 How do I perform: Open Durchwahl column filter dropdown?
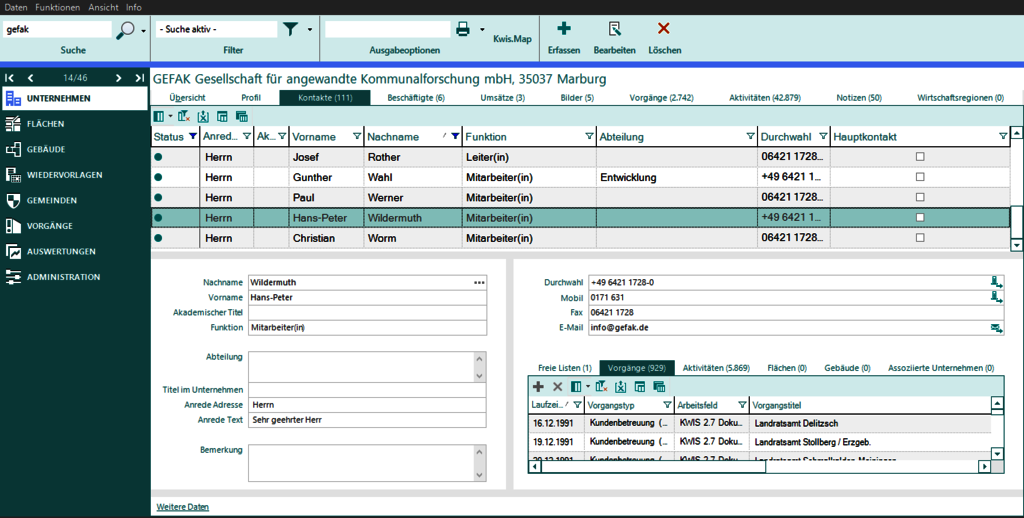(823, 136)
